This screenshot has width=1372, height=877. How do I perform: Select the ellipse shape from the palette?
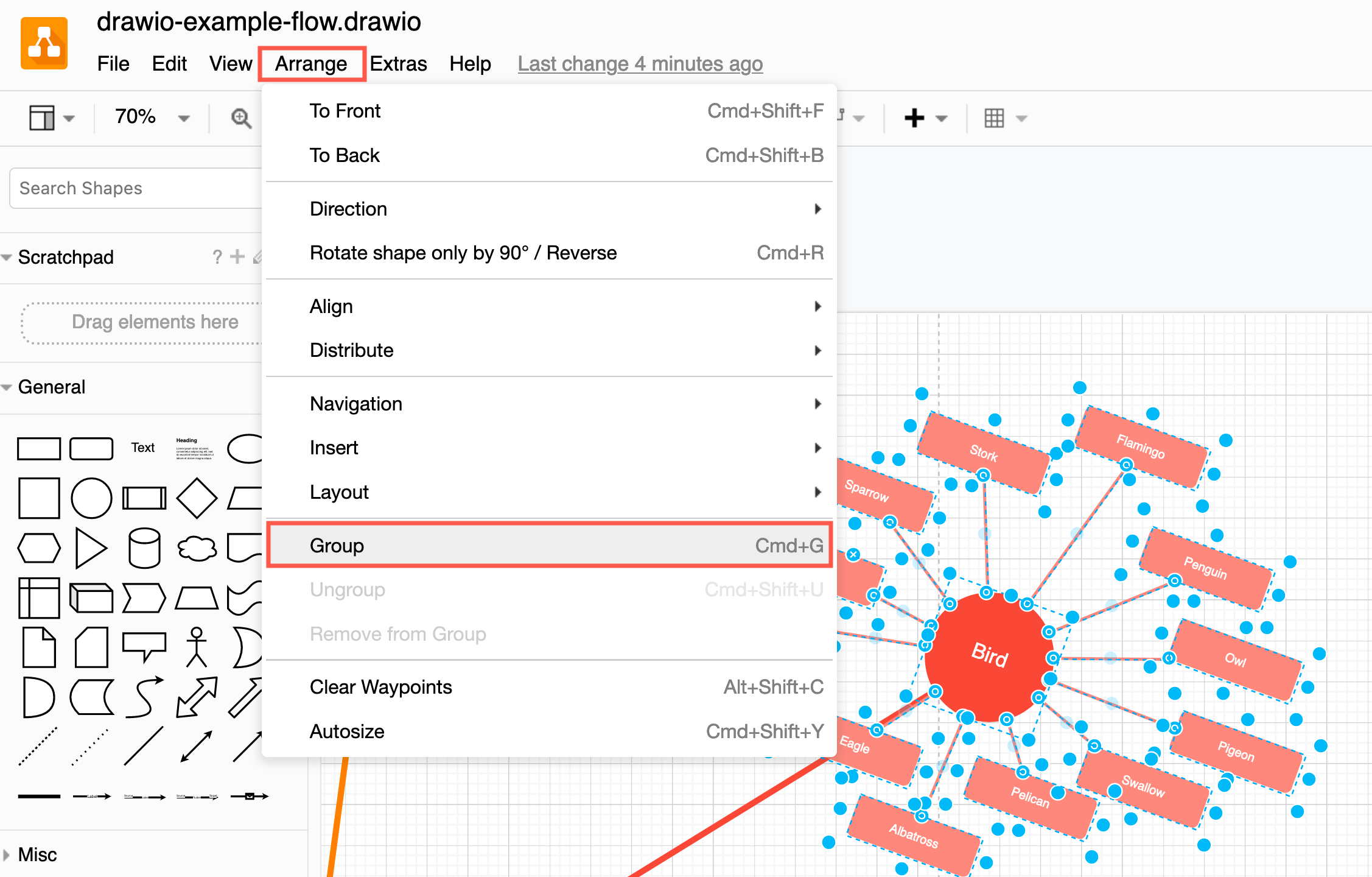point(244,449)
